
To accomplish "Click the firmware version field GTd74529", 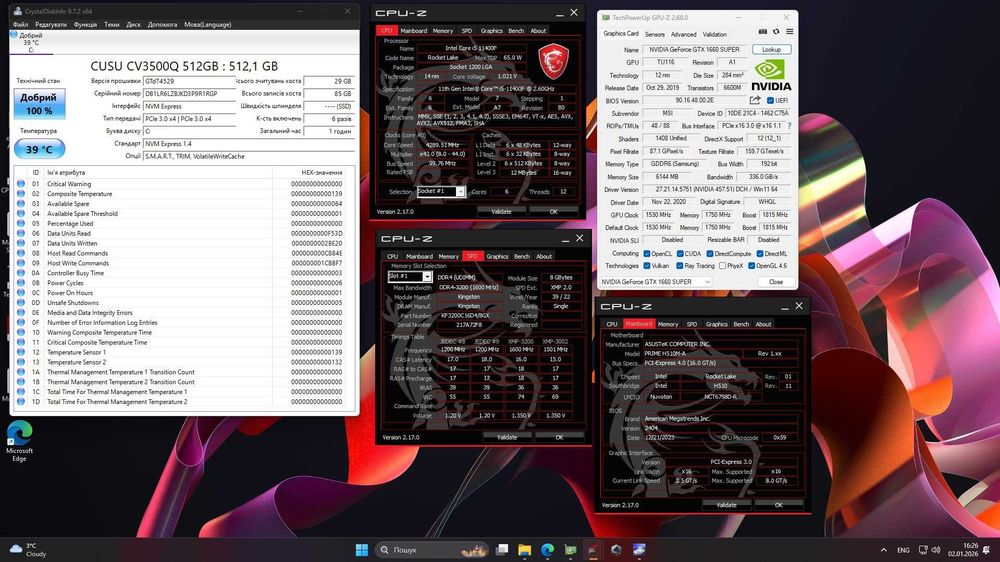I will click(x=189, y=81).
